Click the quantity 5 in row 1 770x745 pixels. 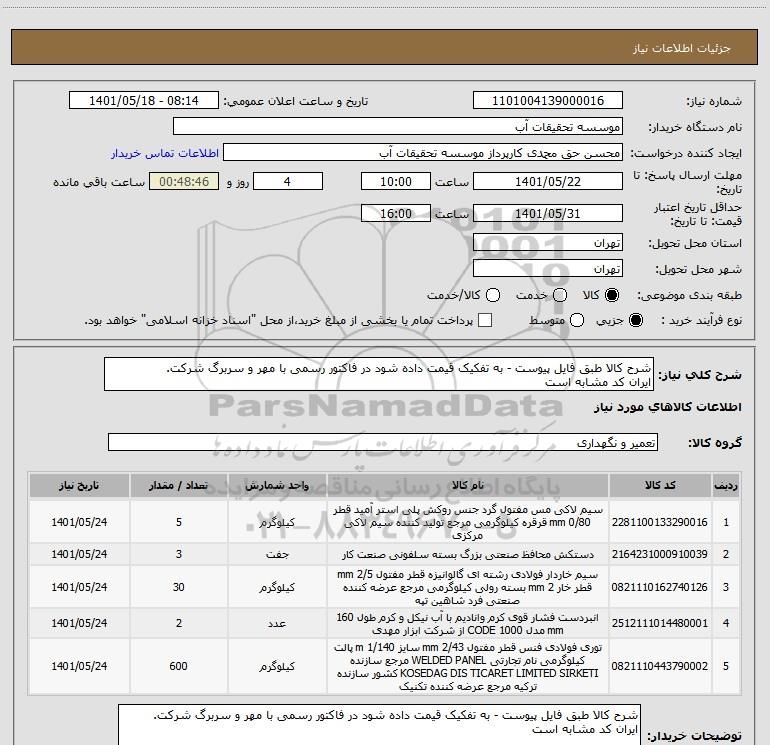(x=179, y=522)
